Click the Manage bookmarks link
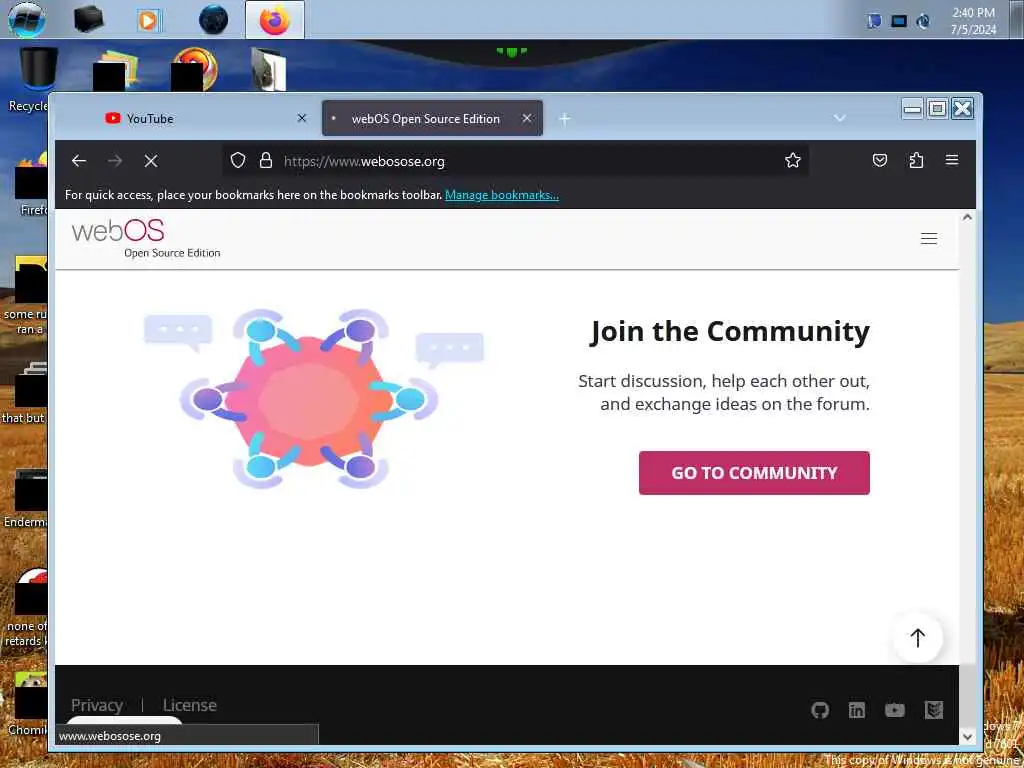 coord(502,195)
